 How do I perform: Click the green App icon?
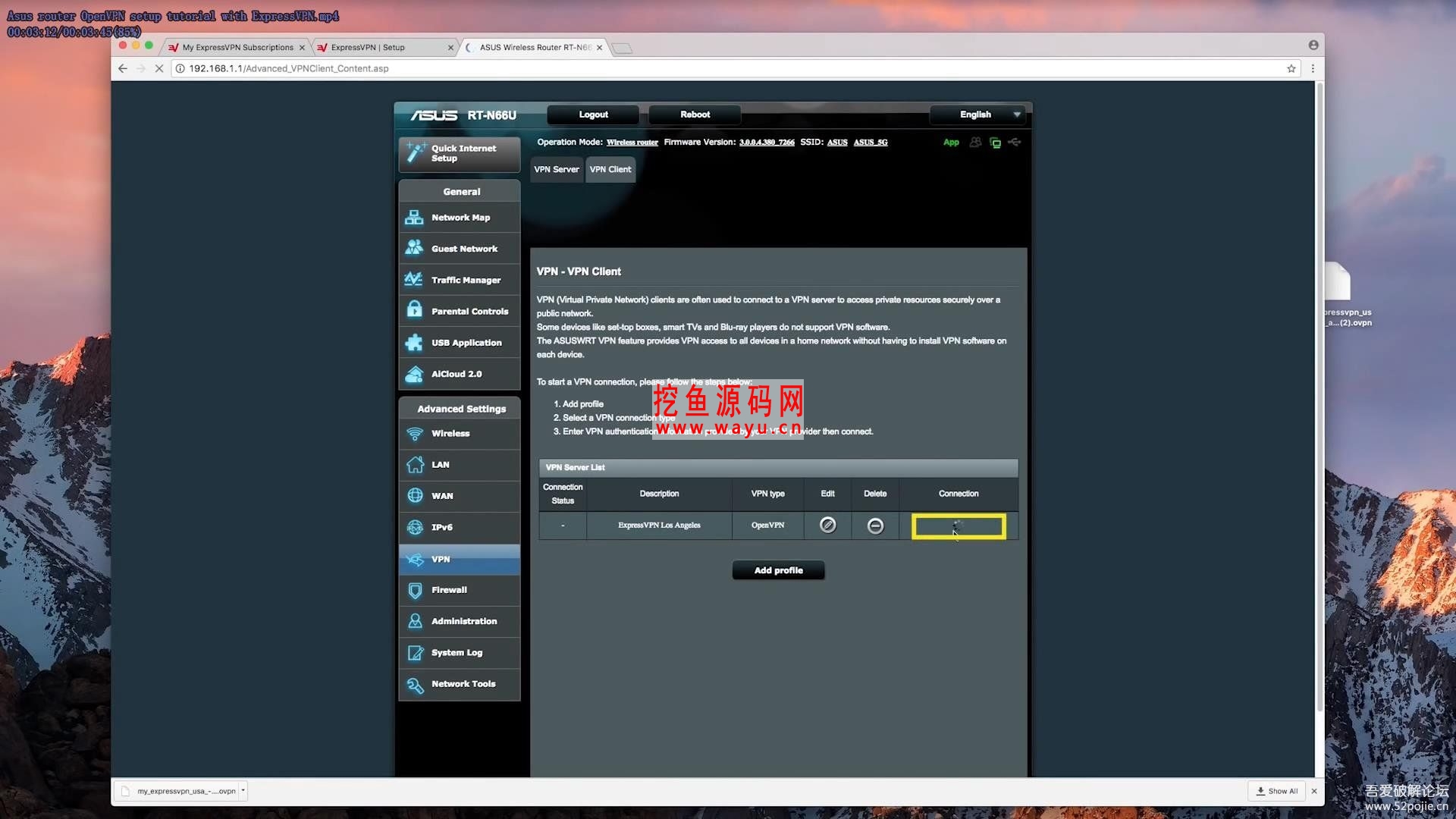click(951, 143)
